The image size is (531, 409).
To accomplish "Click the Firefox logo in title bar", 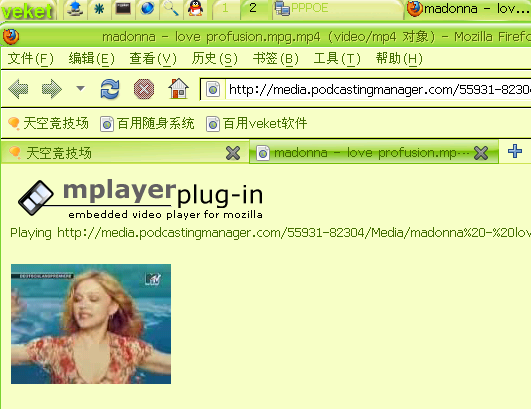I will click(11, 37).
